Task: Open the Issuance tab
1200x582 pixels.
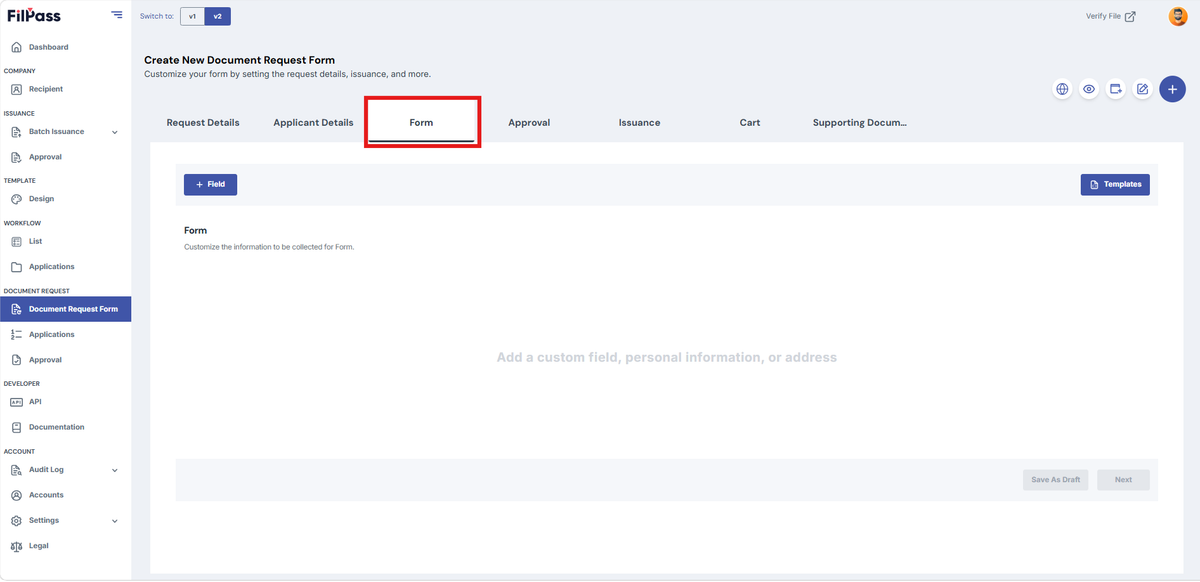Action: [639, 123]
